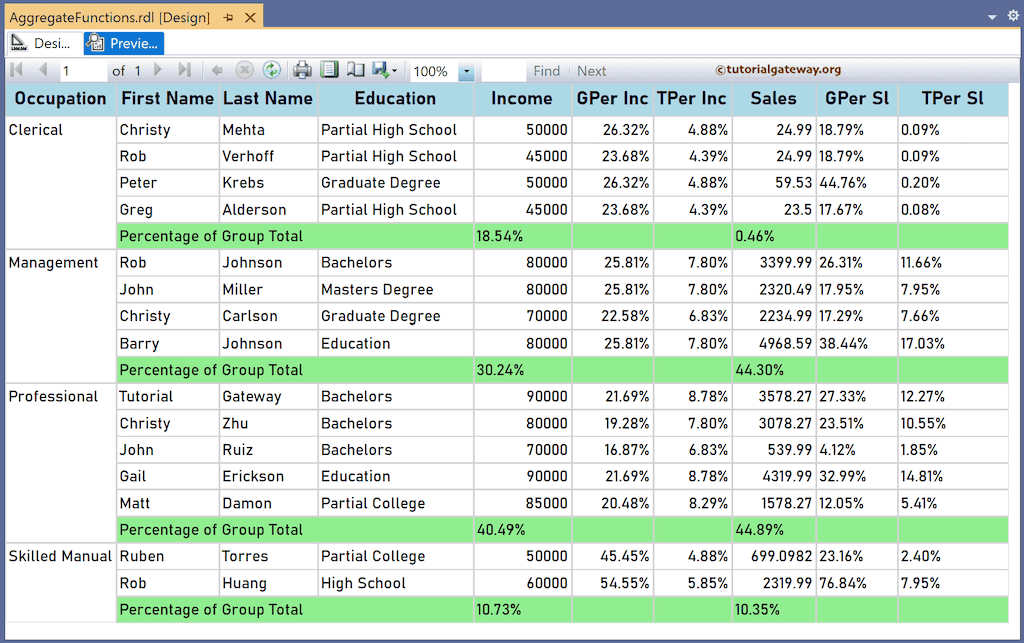This screenshot has height=643, width=1024.
Task: Open the chevron dropdown near the gear
Action: coord(992,17)
